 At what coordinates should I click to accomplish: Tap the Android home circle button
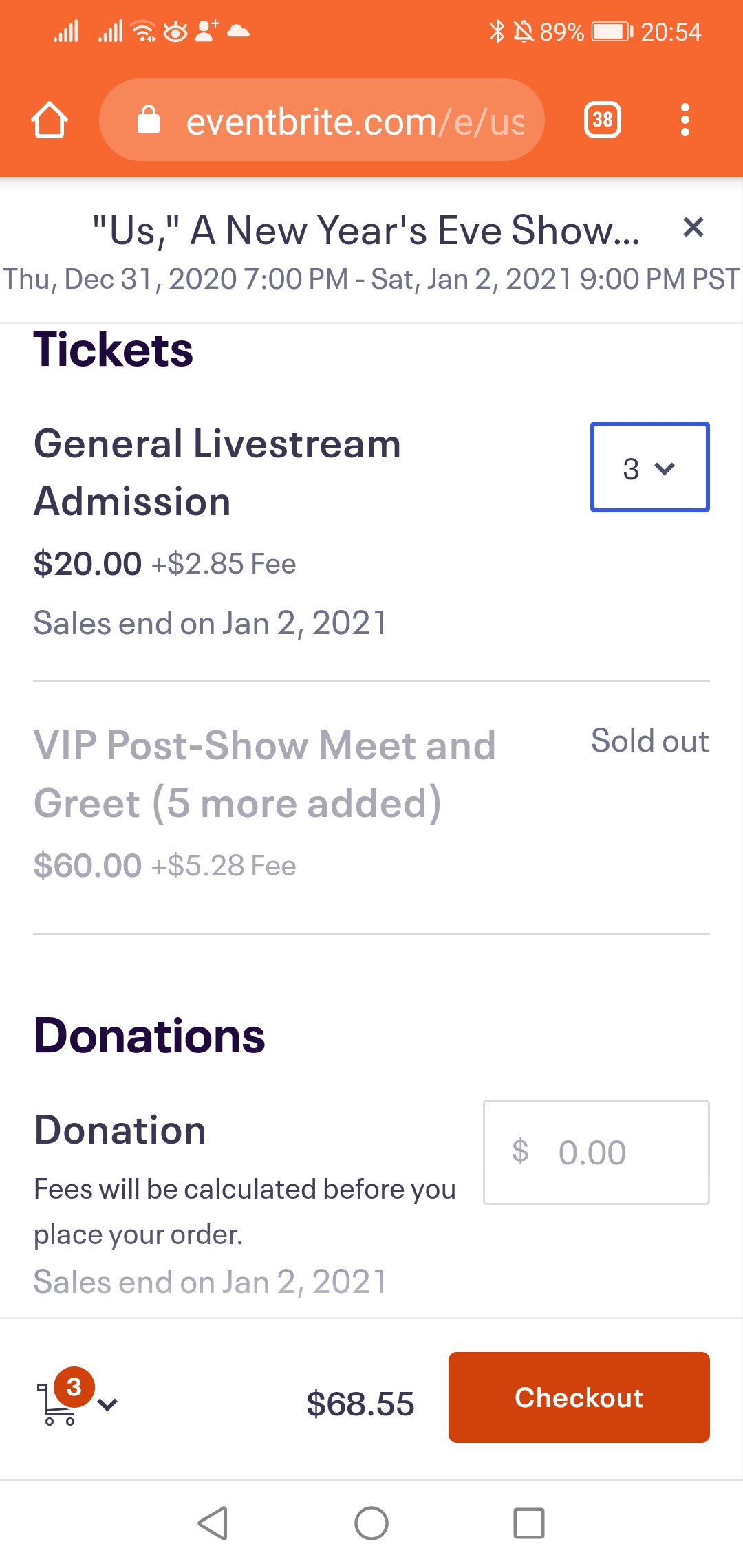(x=371, y=1523)
